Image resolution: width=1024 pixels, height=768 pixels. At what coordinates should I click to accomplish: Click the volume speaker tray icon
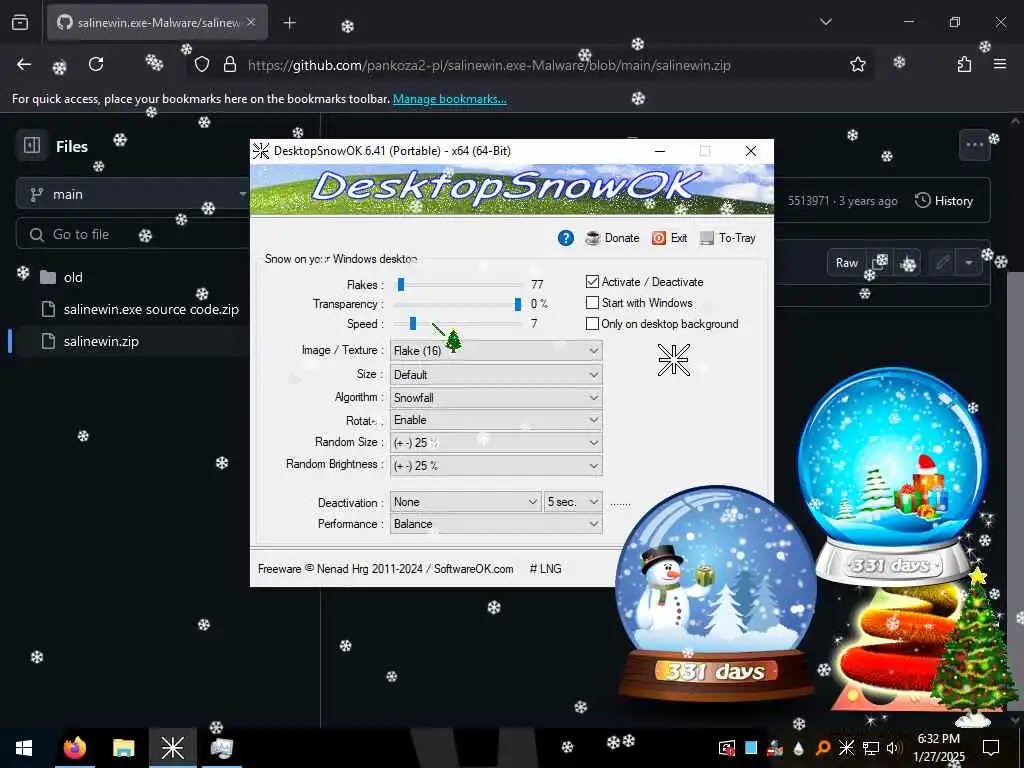(893, 748)
